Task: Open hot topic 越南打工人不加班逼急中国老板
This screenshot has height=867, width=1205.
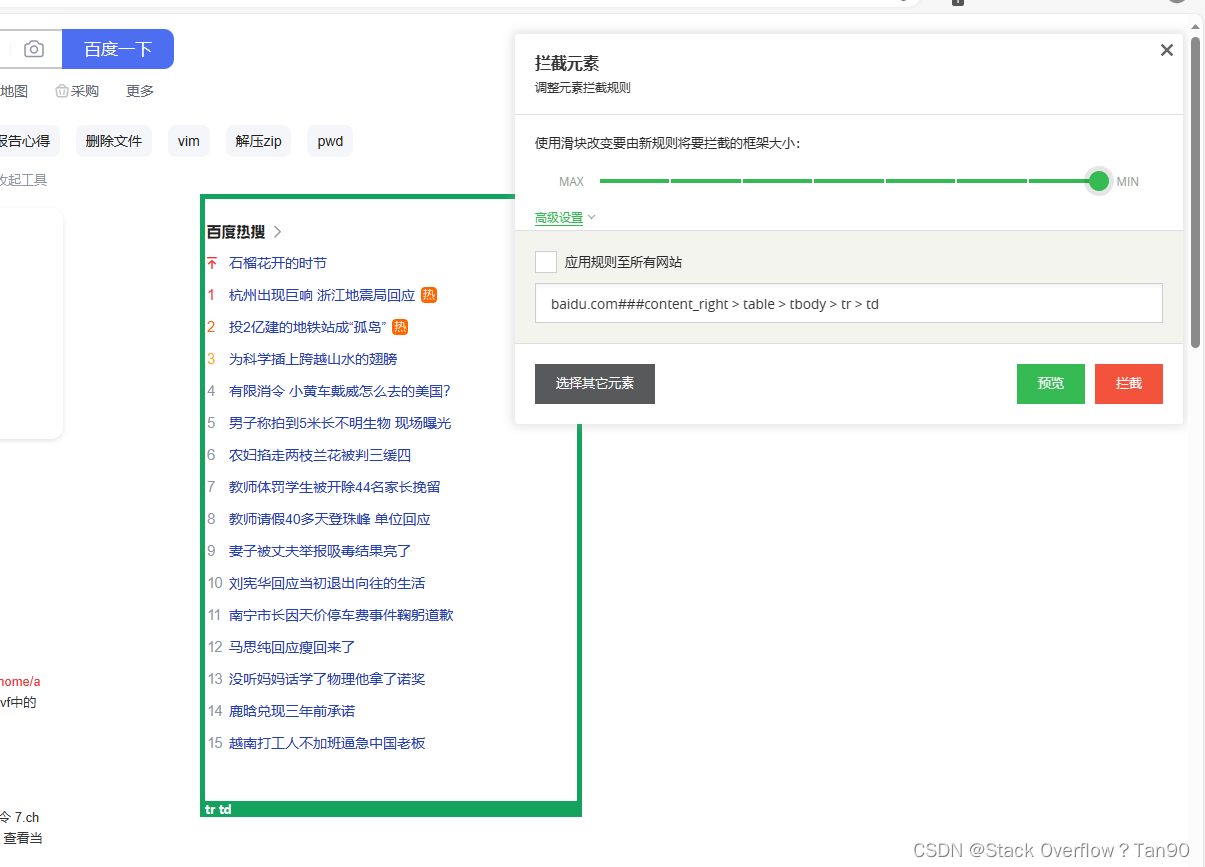Action: tap(327, 743)
